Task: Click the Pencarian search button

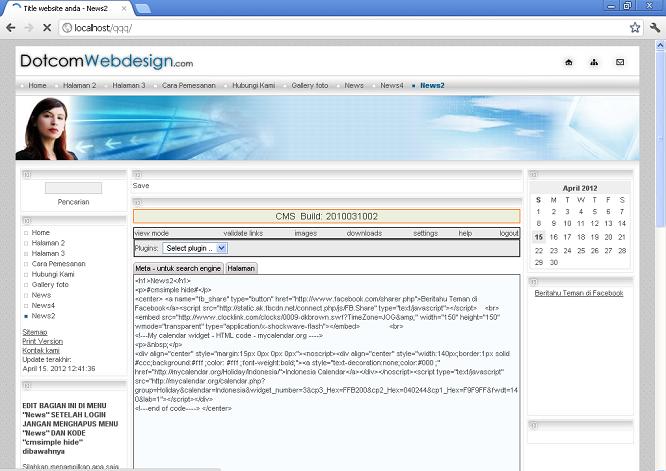Action: (73, 202)
